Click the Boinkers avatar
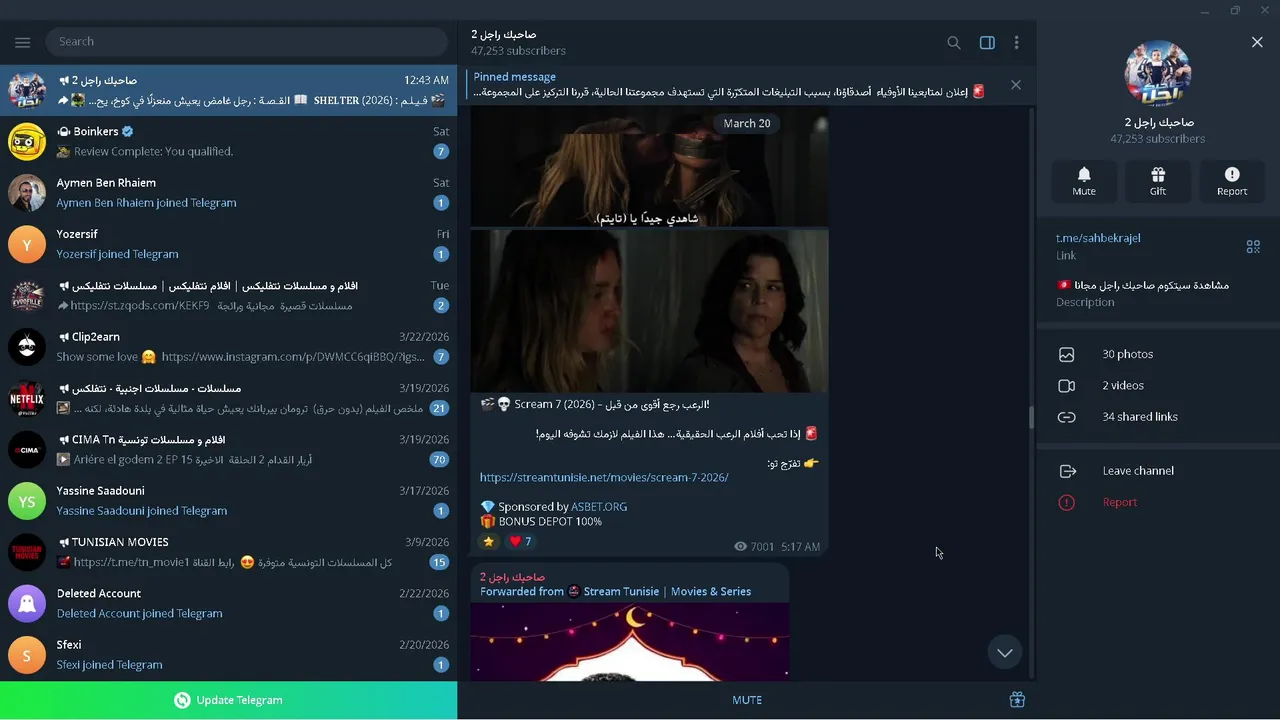The height and width of the screenshot is (720, 1280). 27,142
